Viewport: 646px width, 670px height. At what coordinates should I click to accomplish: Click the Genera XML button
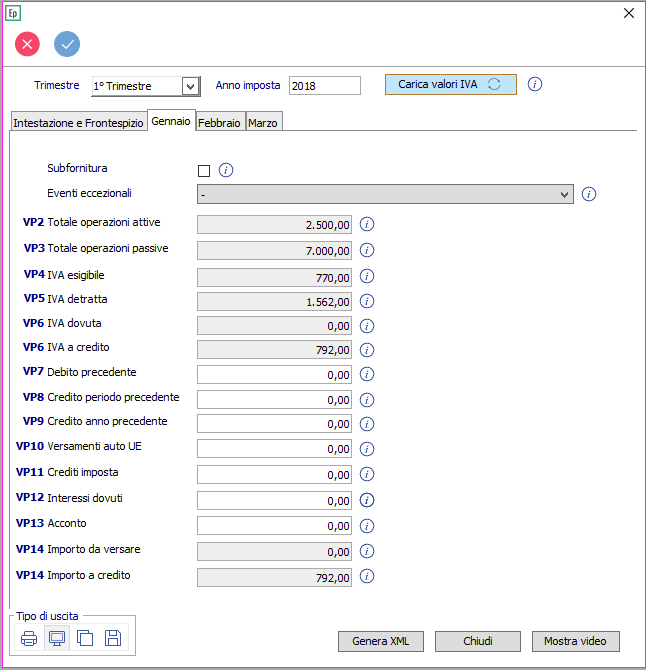tap(380, 641)
